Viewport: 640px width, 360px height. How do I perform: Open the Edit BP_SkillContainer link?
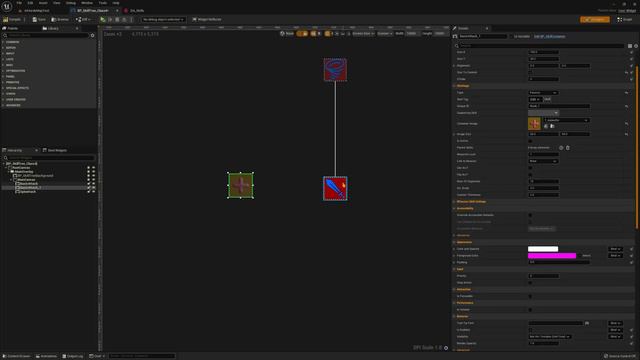point(549,36)
